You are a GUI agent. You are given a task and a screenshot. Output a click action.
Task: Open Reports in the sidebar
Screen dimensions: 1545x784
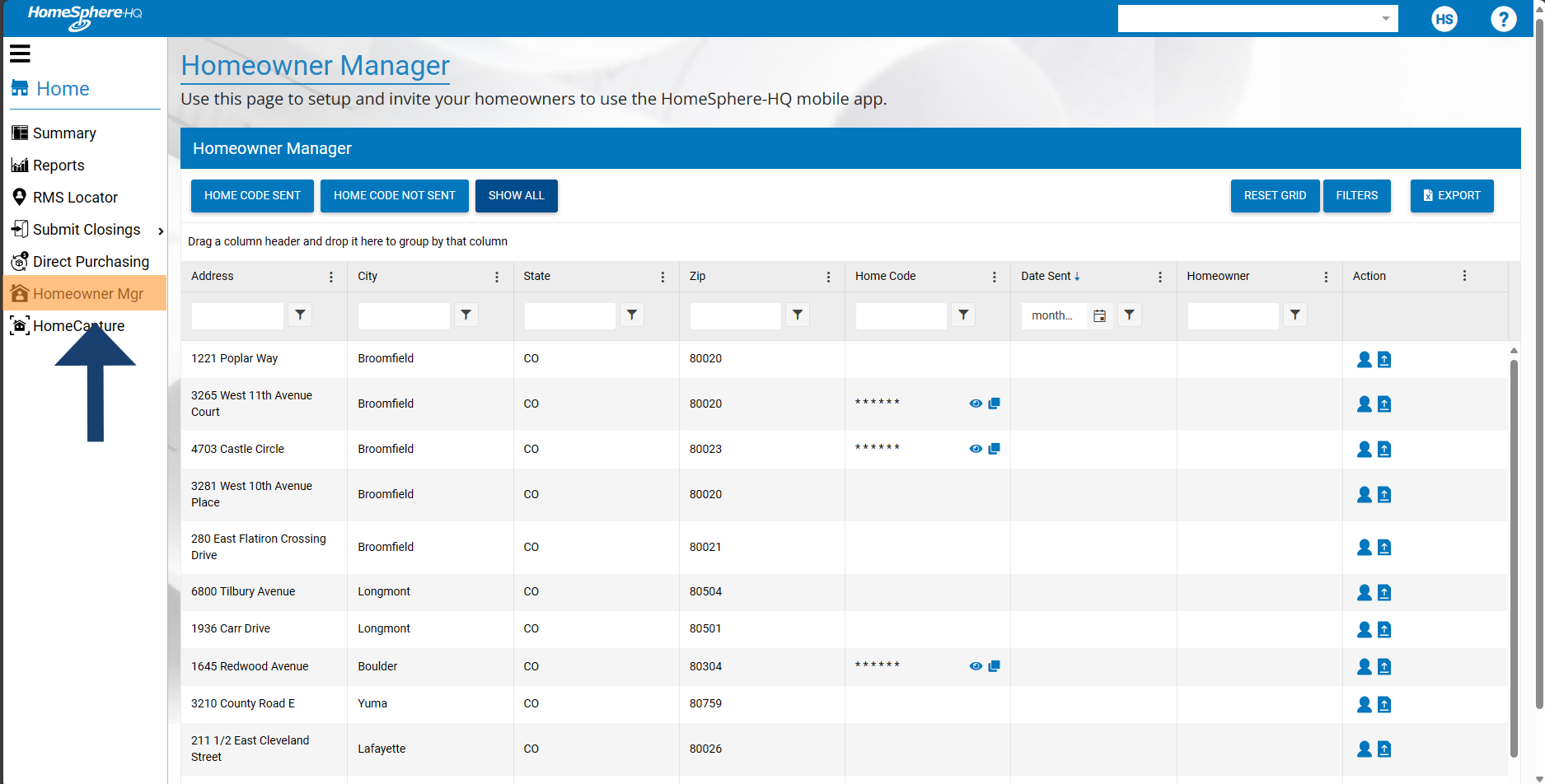click(x=48, y=165)
